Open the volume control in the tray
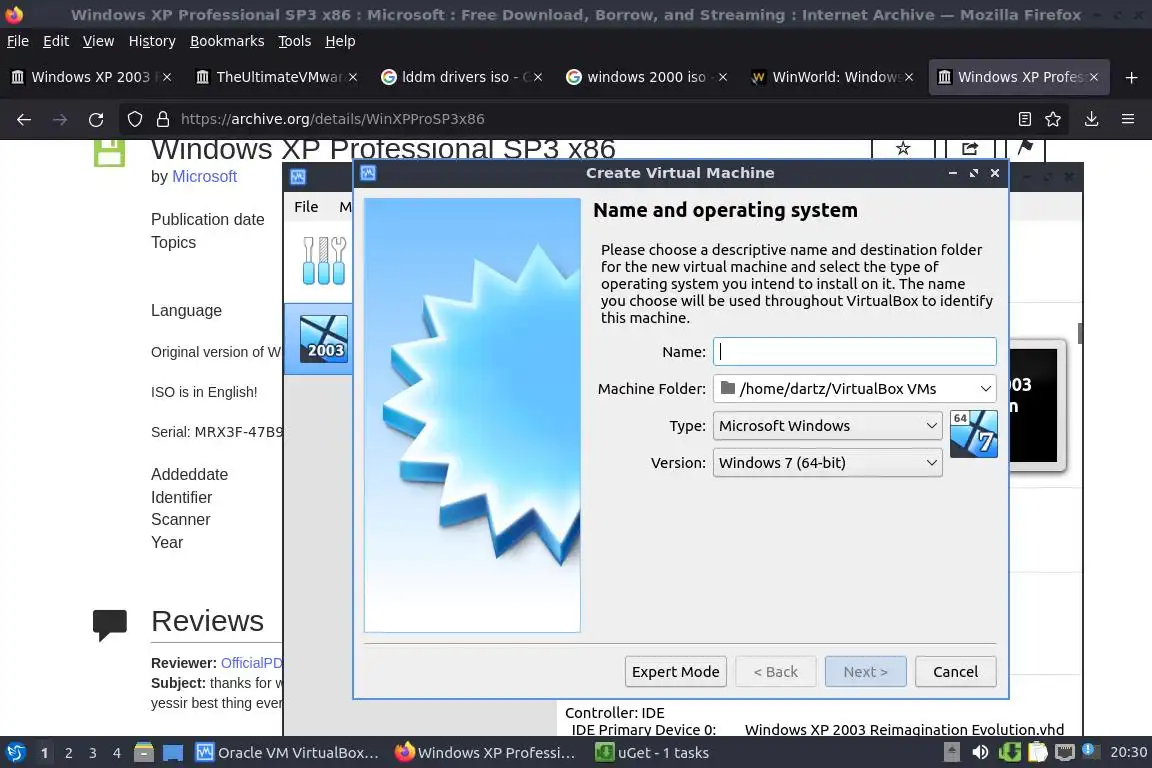 [980, 753]
